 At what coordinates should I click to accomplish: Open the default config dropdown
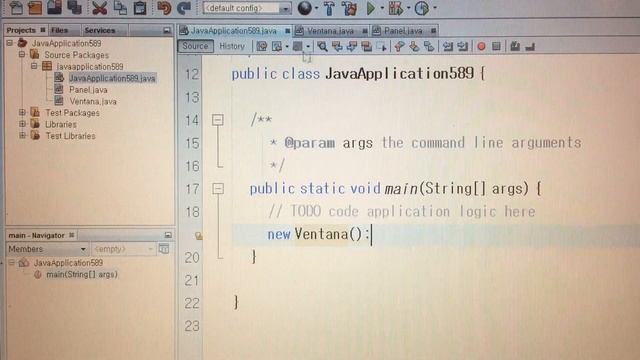[x=247, y=8]
